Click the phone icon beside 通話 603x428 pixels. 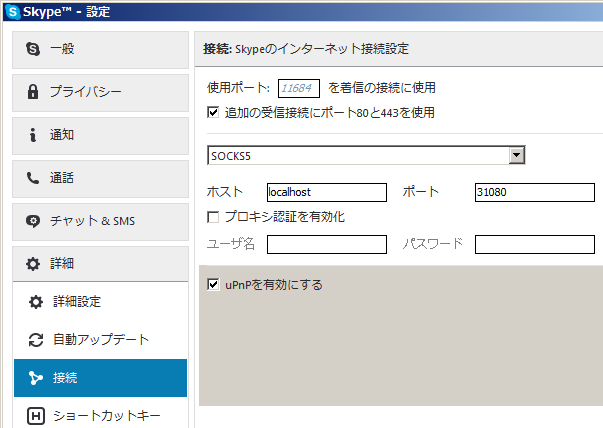click(x=33, y=178)
